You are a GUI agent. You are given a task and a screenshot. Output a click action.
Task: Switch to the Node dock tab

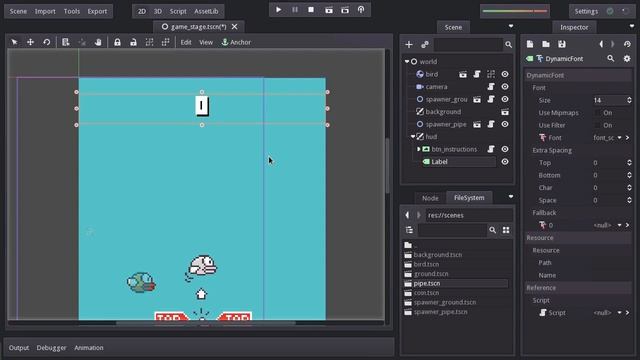[430, 198]
